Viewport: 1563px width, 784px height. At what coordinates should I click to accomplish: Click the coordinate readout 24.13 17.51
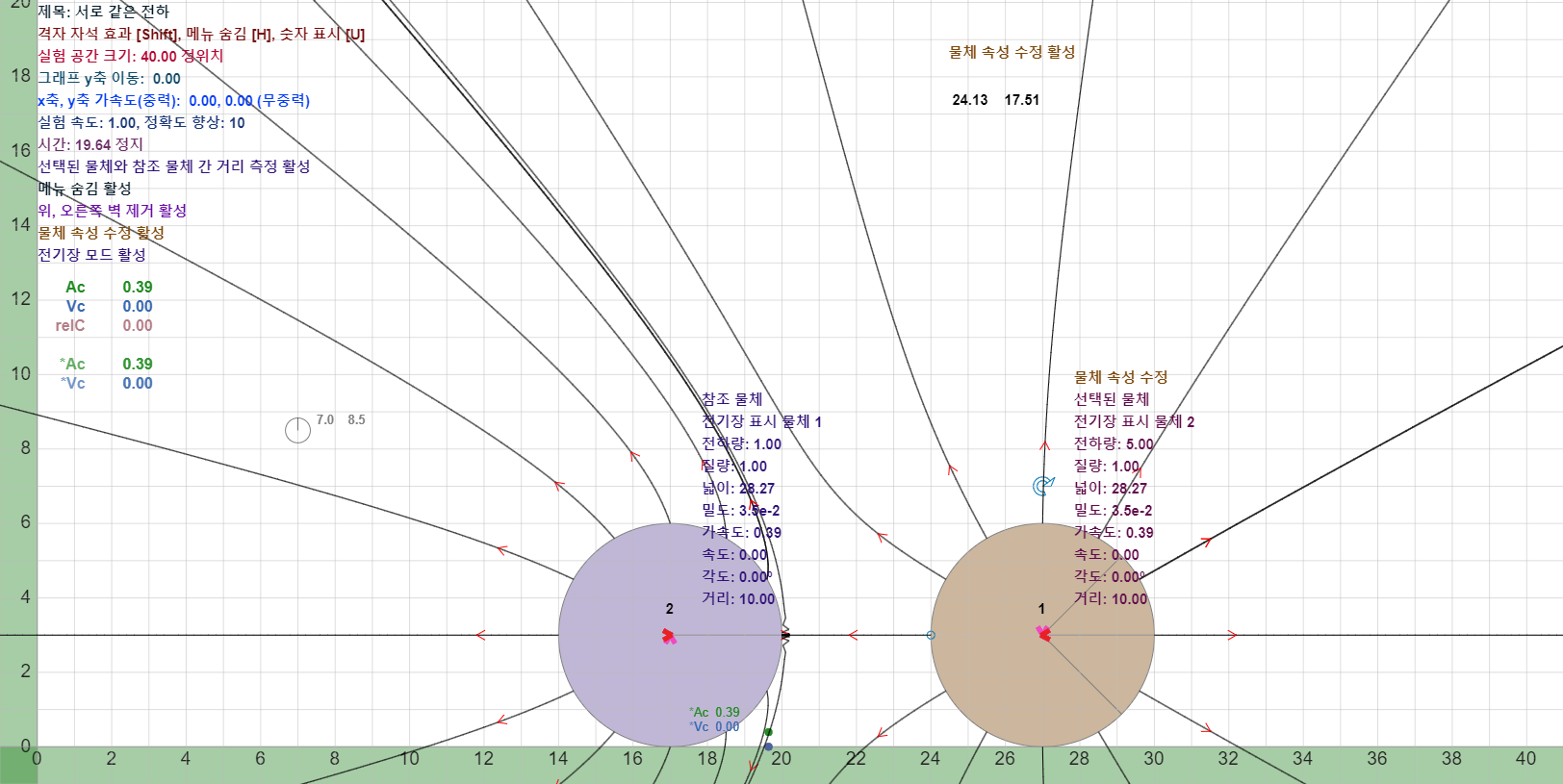coord(996,100)
